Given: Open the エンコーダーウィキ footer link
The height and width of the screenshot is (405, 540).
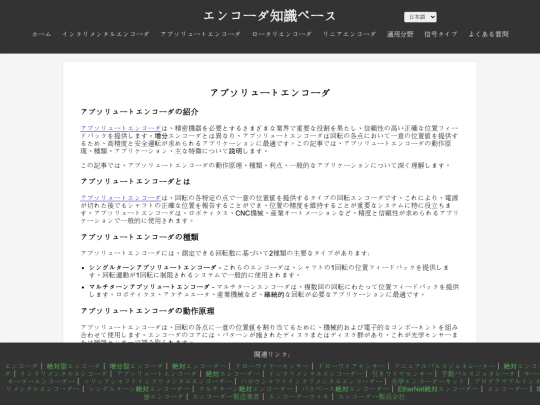Looking at the screenshot, I should 298,396.
